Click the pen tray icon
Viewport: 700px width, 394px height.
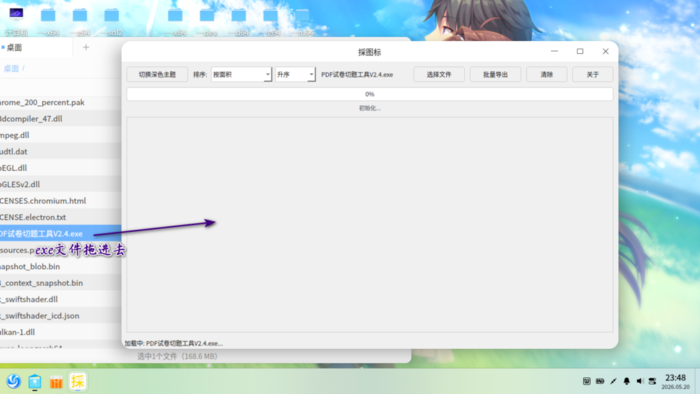click(613, 381)
